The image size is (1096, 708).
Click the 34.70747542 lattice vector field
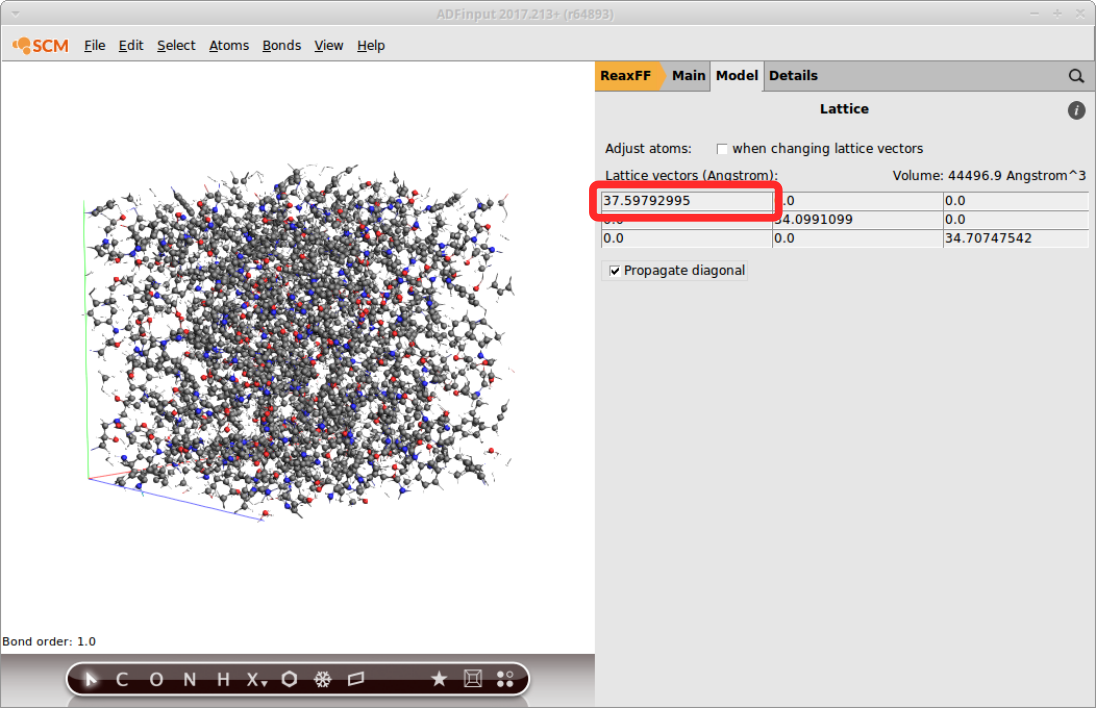coord(1014,239)
